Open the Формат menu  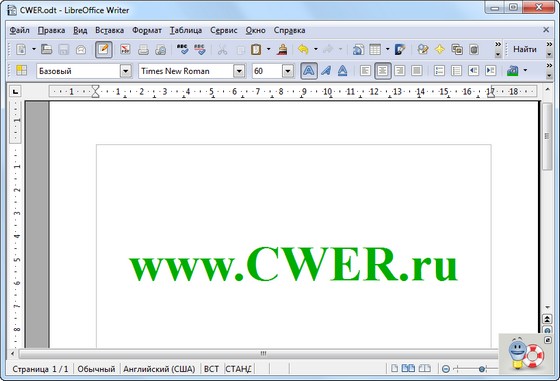pyautogui.click(x=147, y=30)
